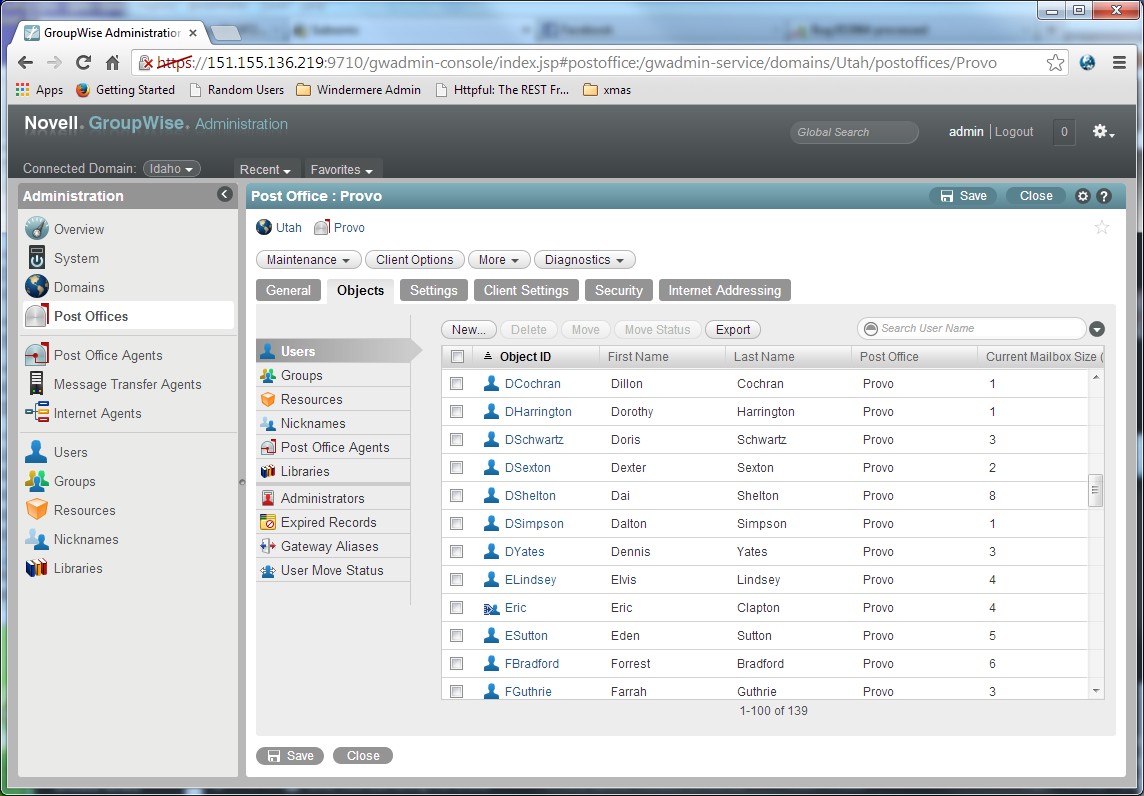Open the Overview gauge icon in sidebar
This screenshot has height=796, width=1144.
point(36,228)
